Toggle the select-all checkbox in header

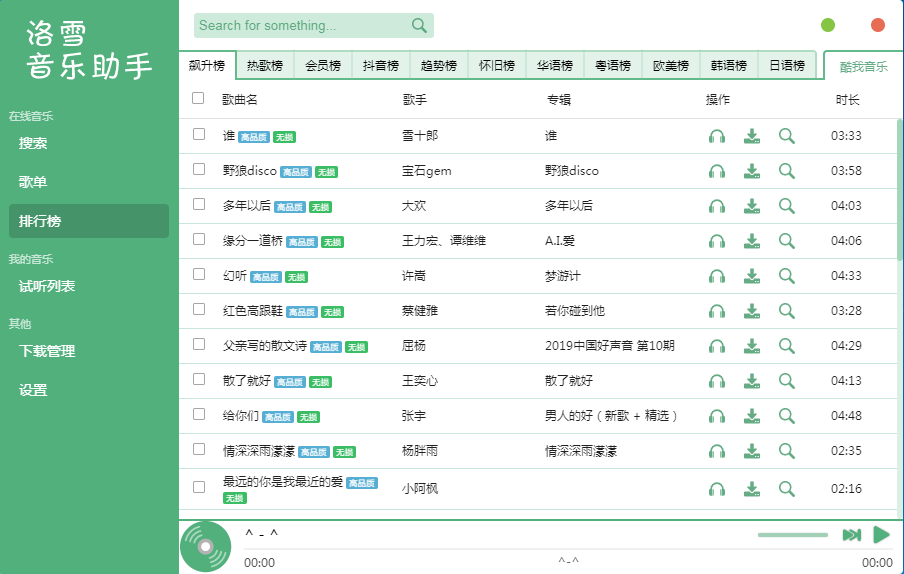198,98
